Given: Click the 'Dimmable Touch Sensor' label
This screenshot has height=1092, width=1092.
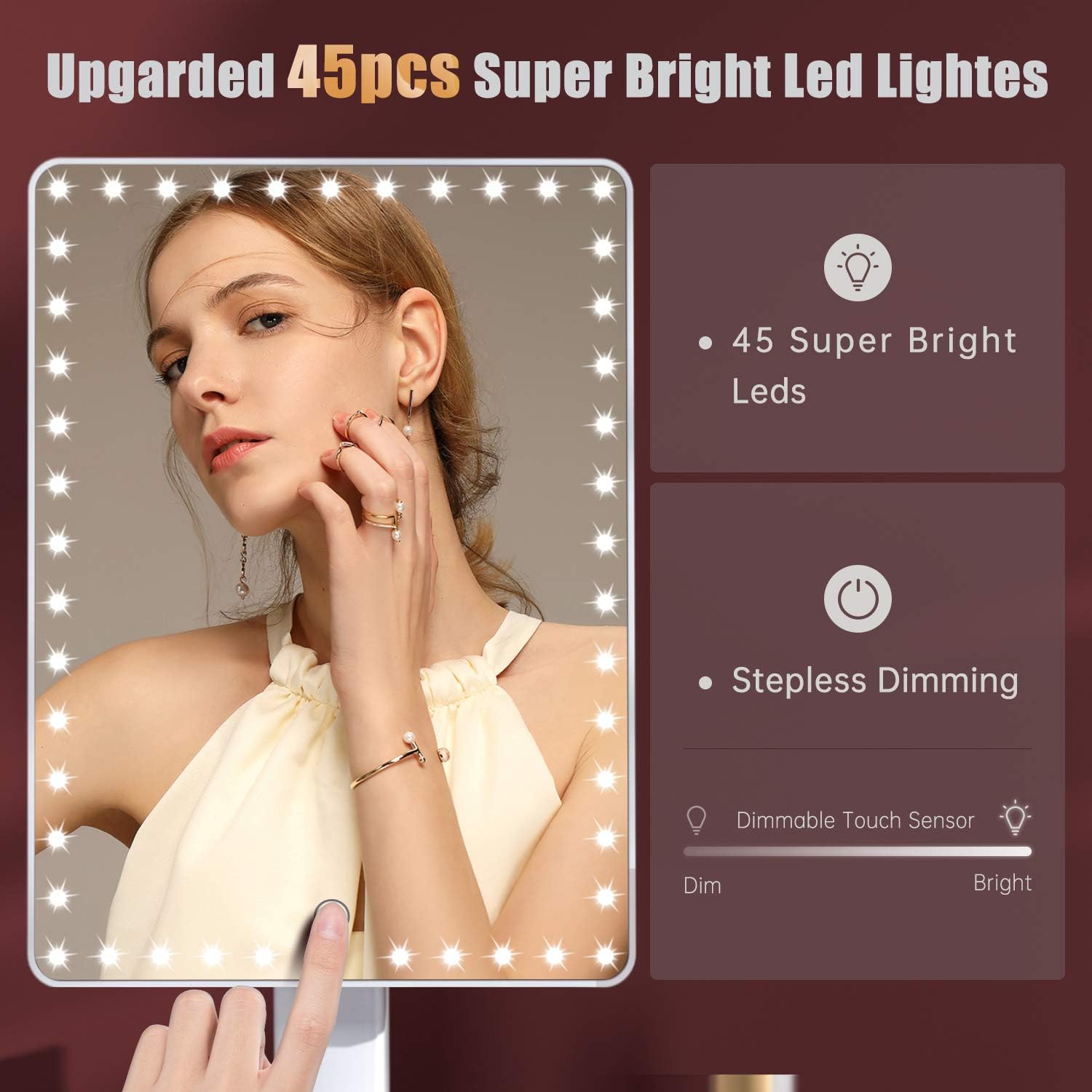Looking at the screenshot, I should click(855, 820).
